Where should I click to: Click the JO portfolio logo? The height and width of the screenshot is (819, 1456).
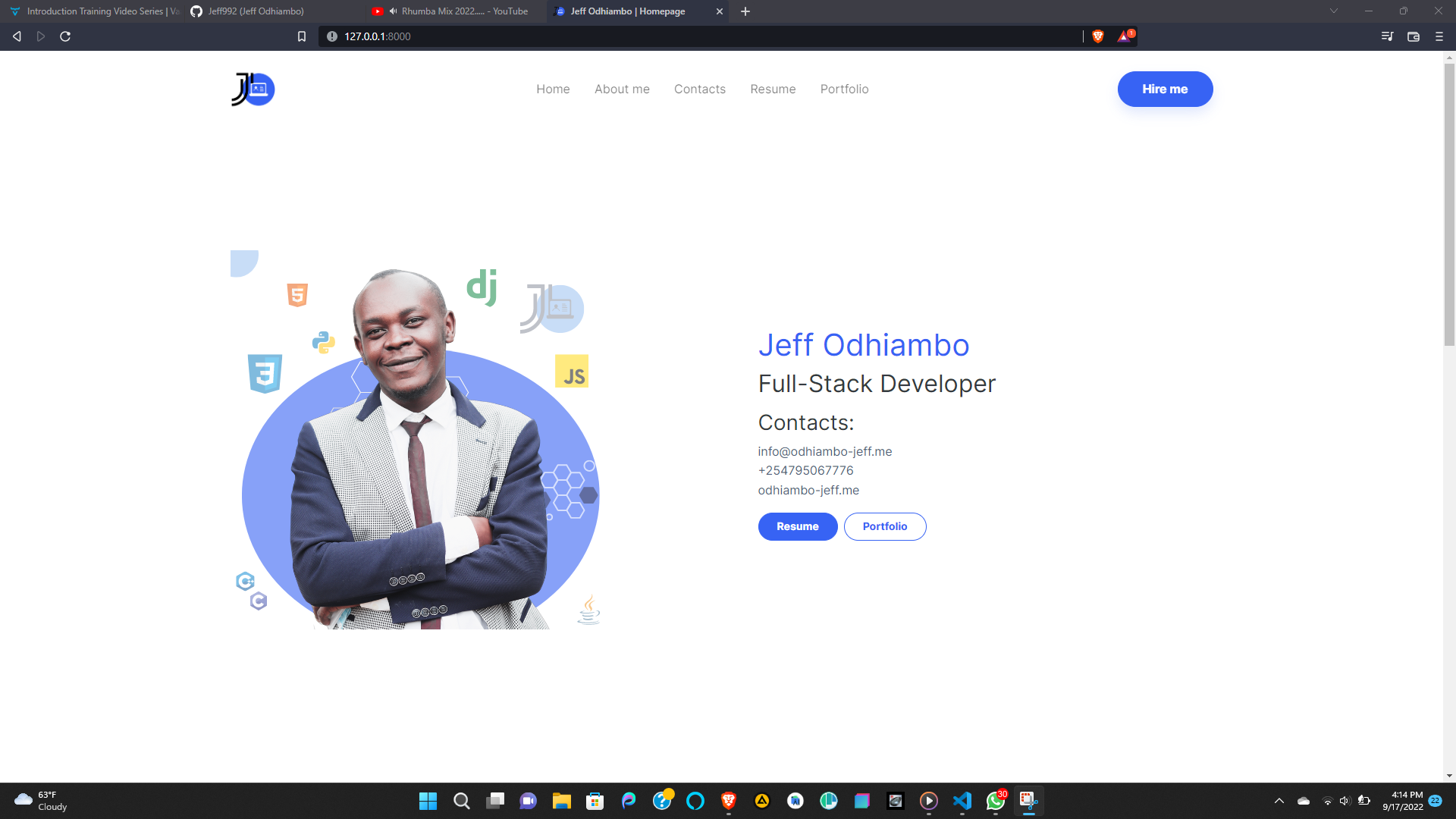(x=253, y=89)
